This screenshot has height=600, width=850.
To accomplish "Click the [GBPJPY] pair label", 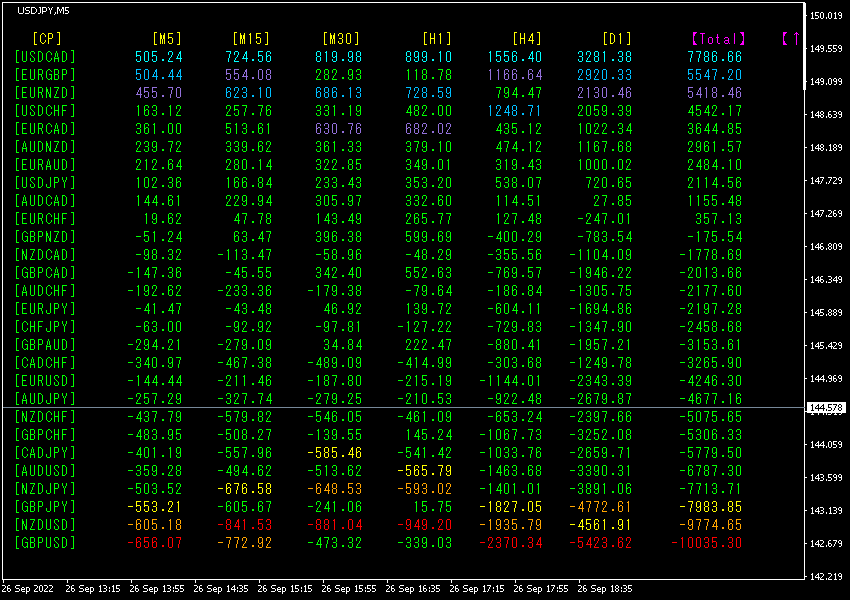I will (46, 507).
